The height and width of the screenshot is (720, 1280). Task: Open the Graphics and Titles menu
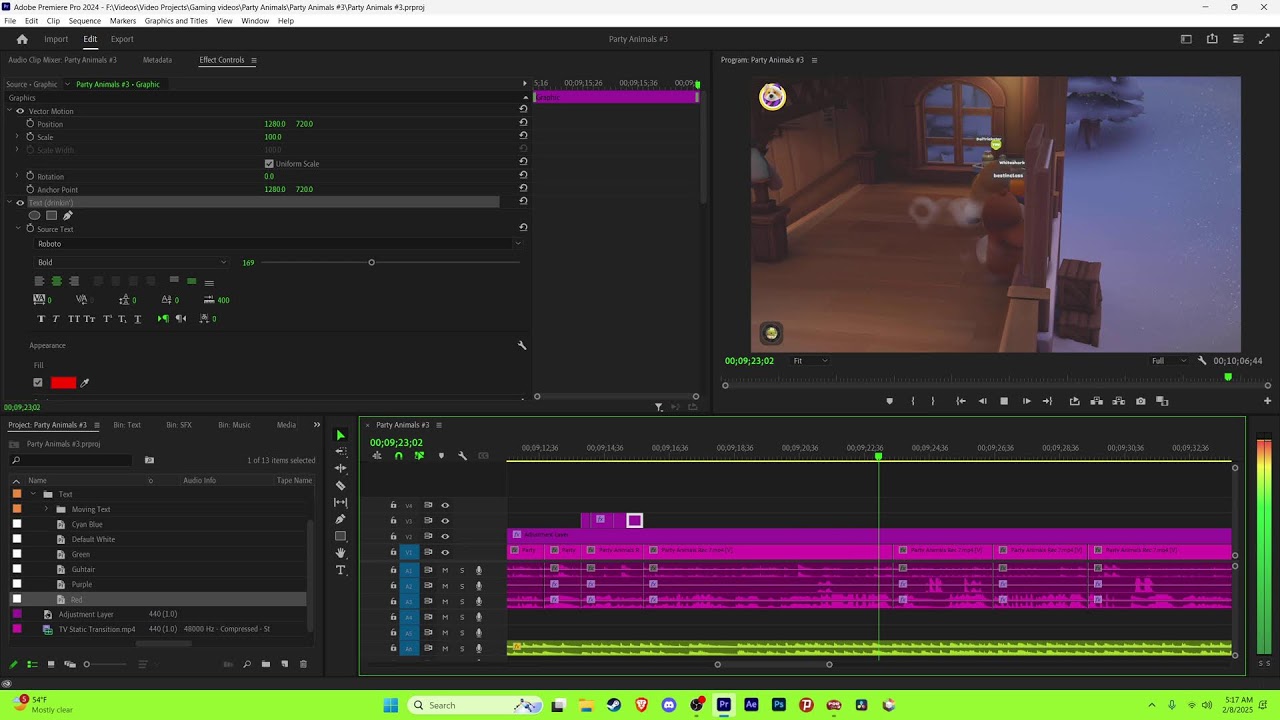pyautogui.click(x=176, y=21)
